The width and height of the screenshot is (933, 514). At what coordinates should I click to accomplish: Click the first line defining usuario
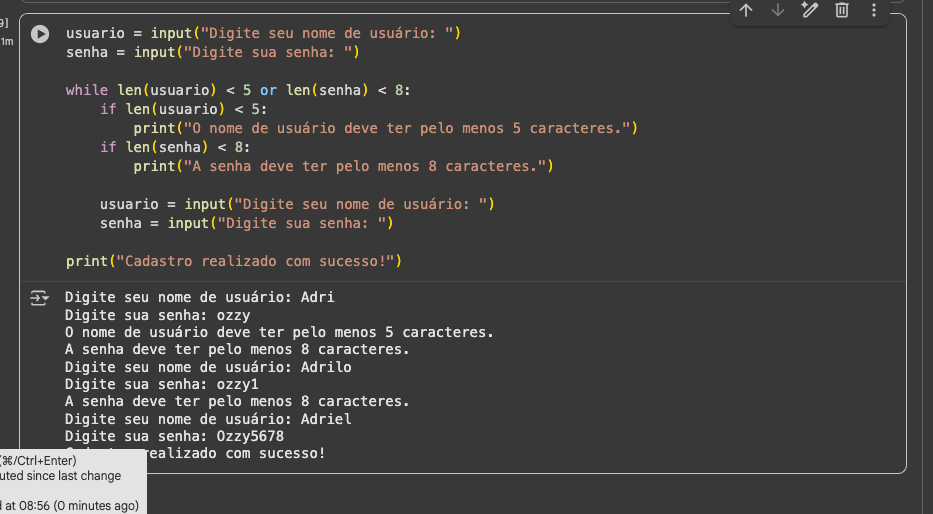[x=262, y=33]
